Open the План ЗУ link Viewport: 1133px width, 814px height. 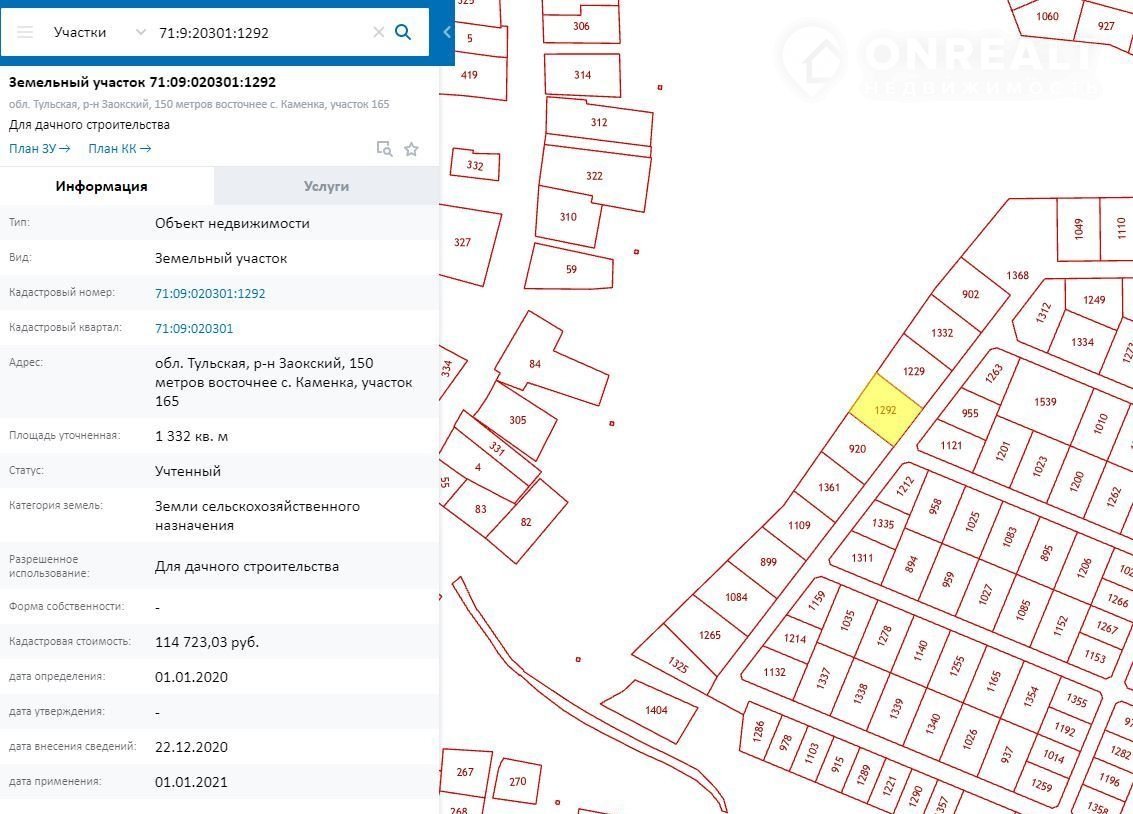click(39, 149)
